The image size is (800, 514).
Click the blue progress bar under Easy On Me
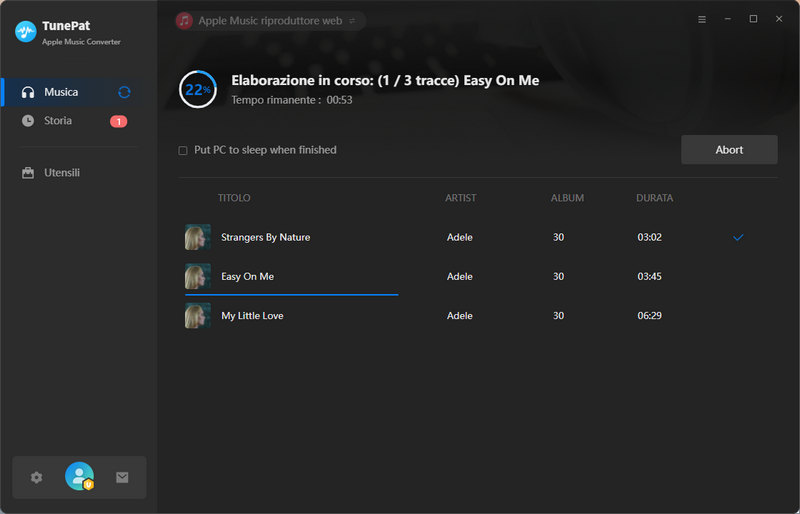(x=291, y=295)
